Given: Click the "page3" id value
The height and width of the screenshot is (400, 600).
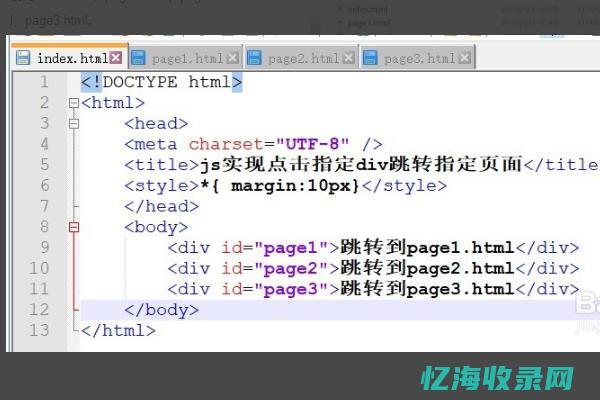Looking at the screenshot, I should 291,289.
